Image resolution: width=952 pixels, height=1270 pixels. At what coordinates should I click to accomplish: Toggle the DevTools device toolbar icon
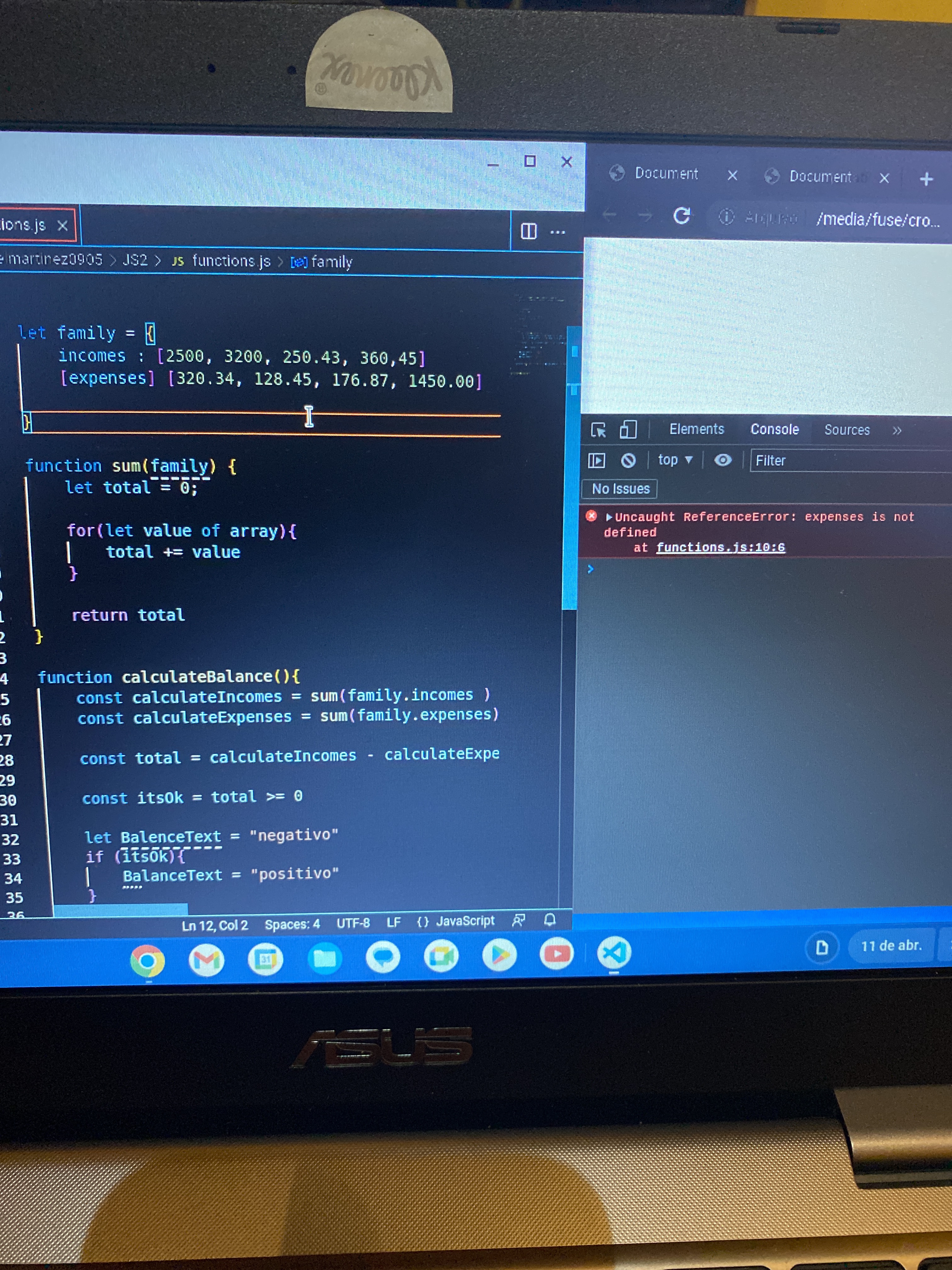(x=628, y=429)
